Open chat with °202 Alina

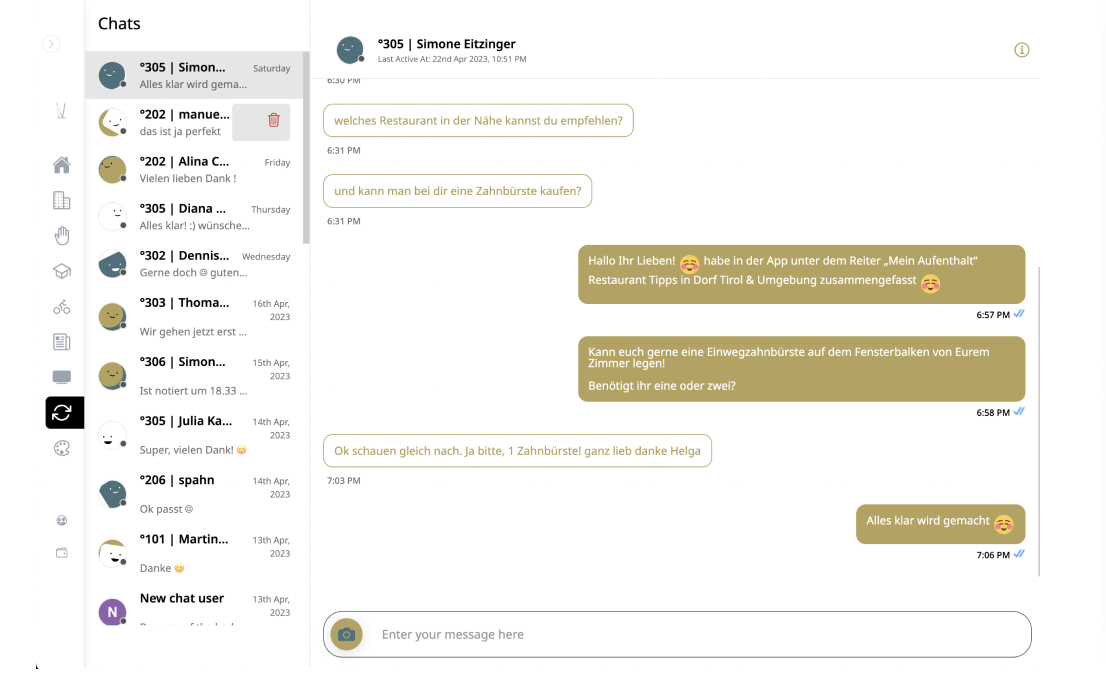pyautogui.click(x=195, y=169)
